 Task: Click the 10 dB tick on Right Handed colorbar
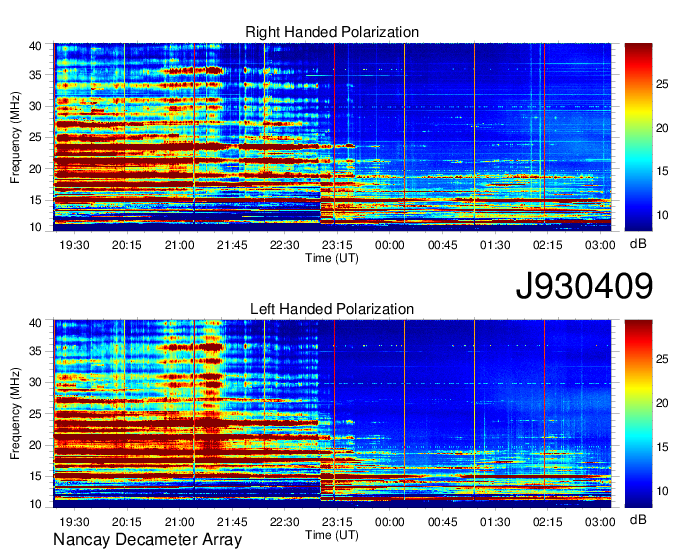pos(662,215)
